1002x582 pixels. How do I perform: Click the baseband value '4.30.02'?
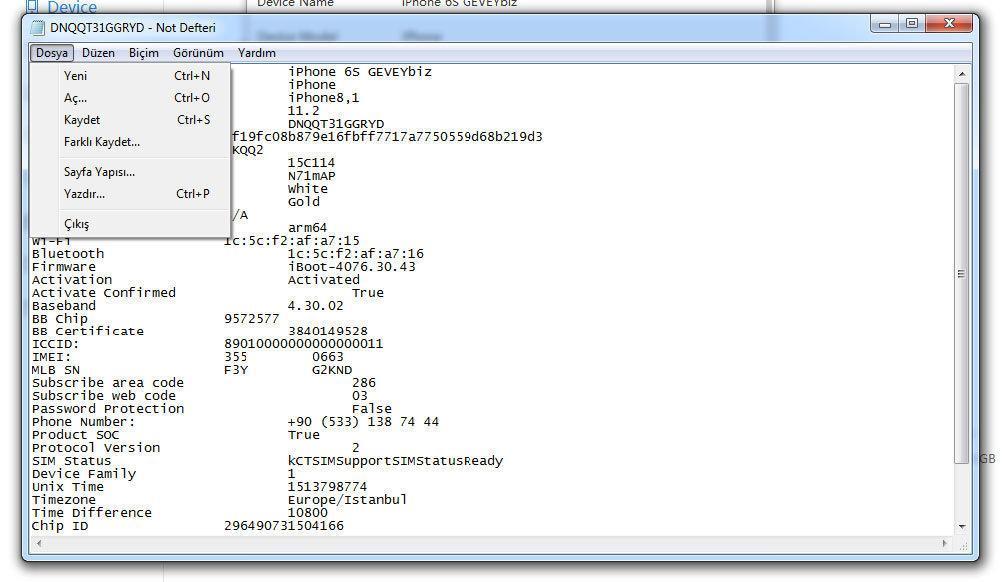point(316,305)
